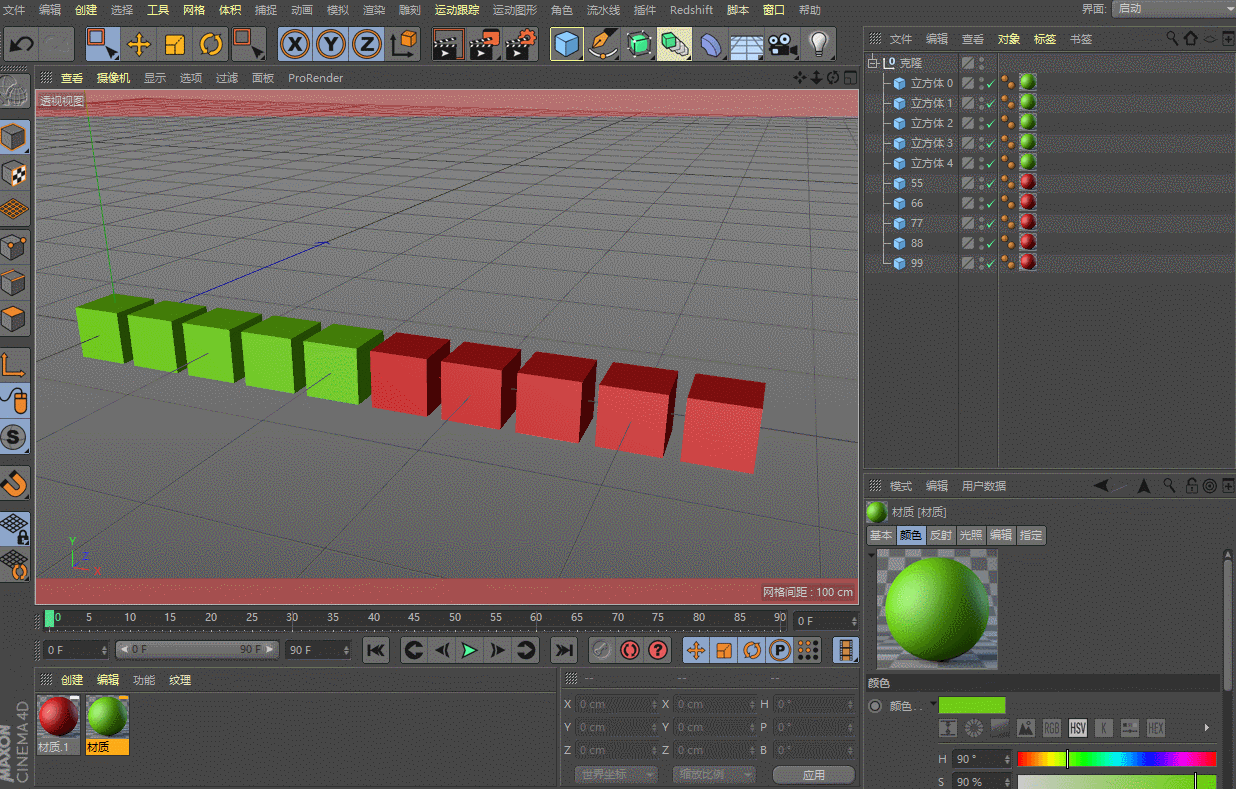The height and width of the screenshot is (789, 1236).
Task: Open the spline pen tool
Action: coord(603,44)
